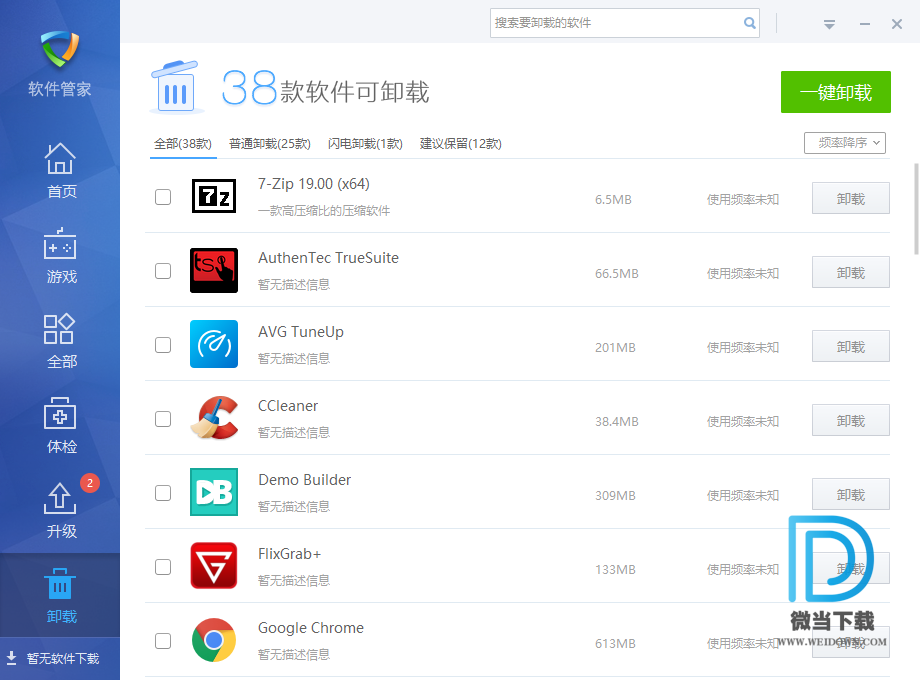Tick the Google Chrome checkbox

point(163,641)
